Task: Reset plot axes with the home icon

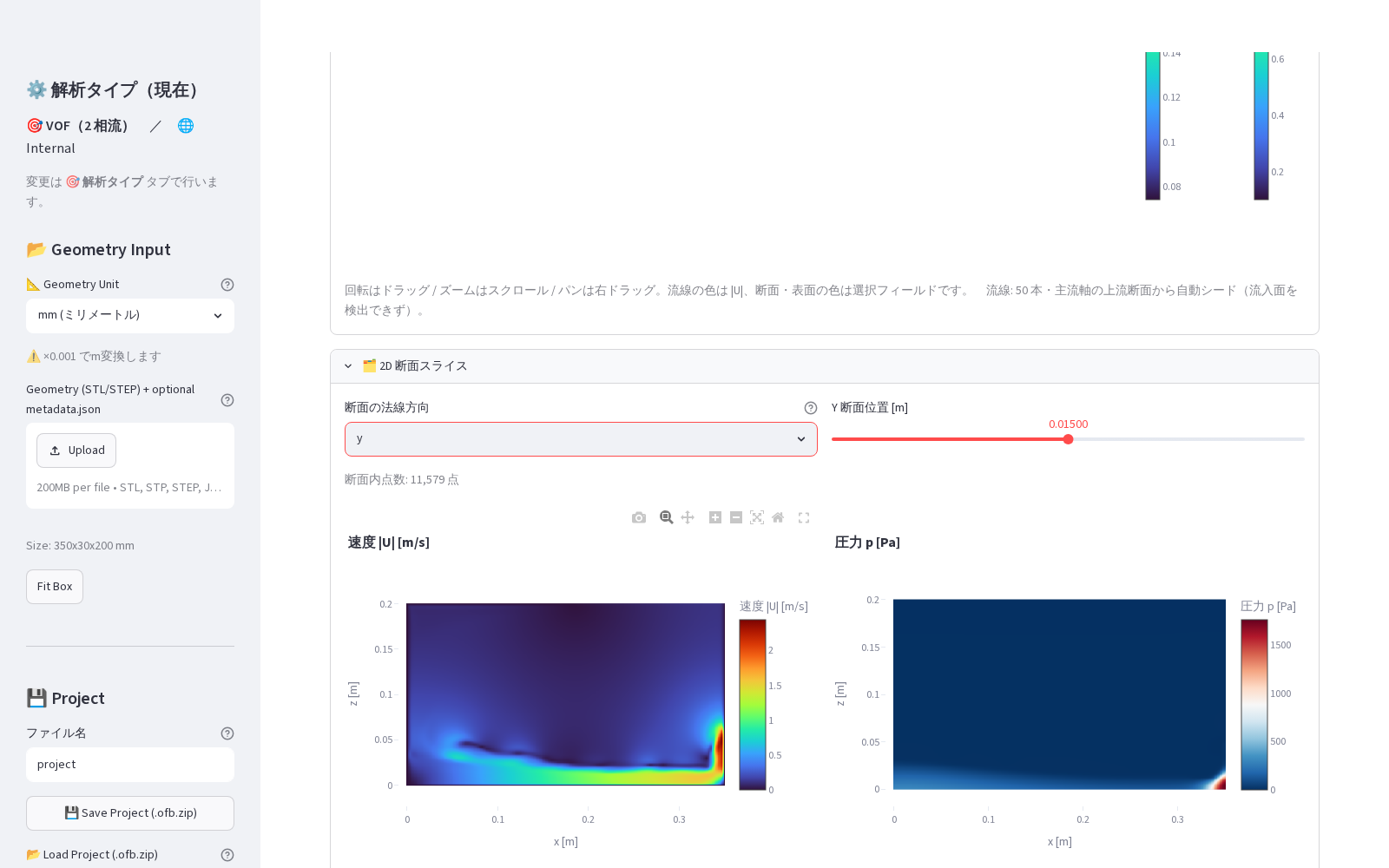Action: click(x=778, y=517)
